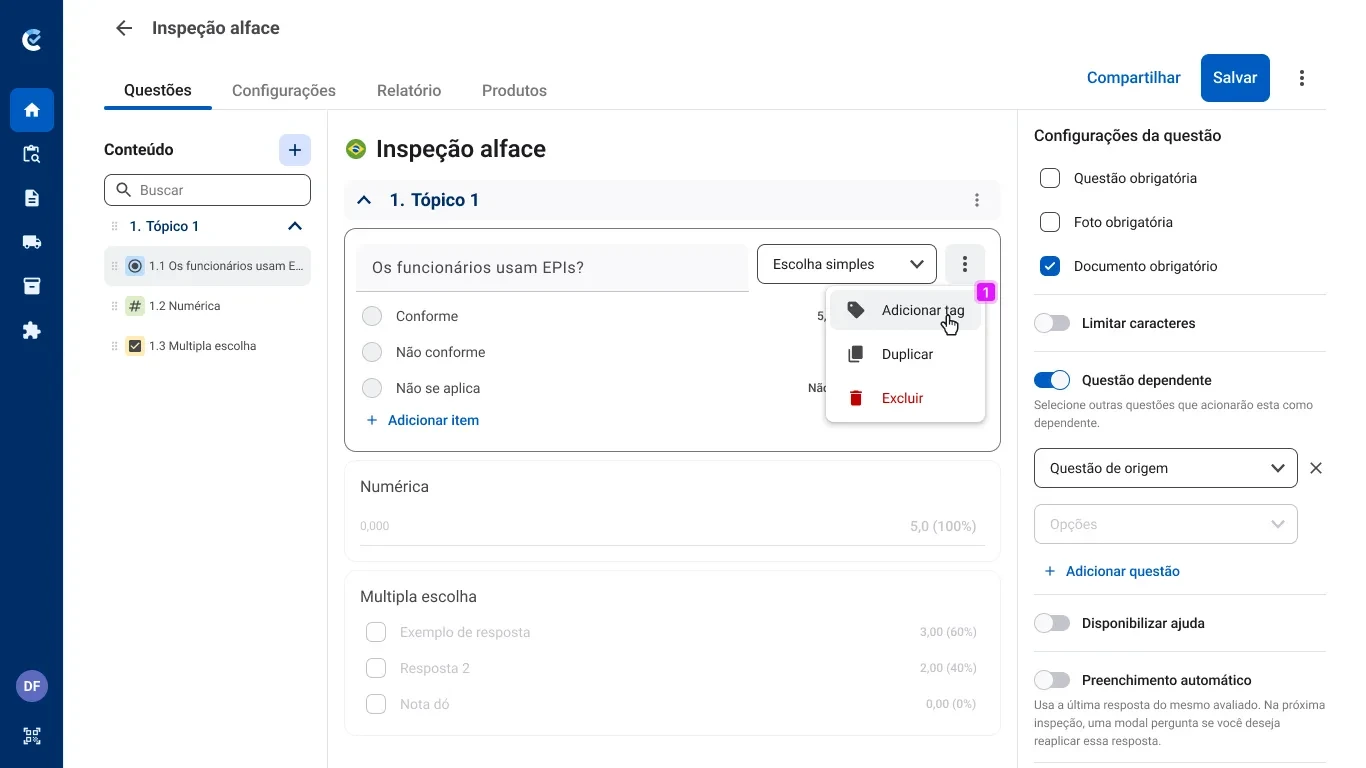Open the Escolha simples dropdown
The image size is (1366, 768).
click(845, 264)
